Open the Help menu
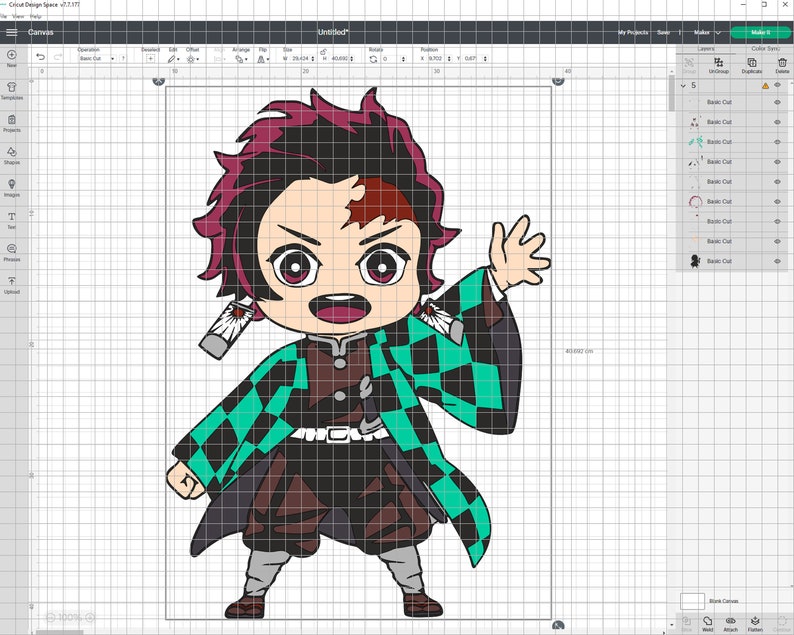This screenshot has width=794, height=635. point(35,16)
